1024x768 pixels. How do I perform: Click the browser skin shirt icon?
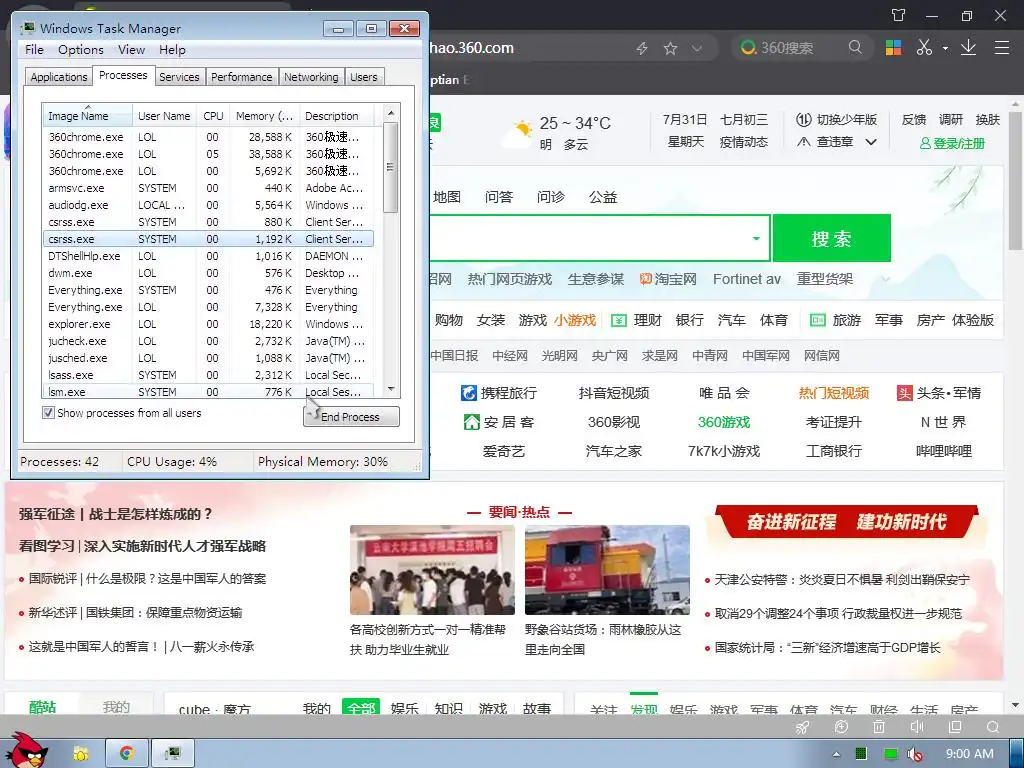[899, 15]
